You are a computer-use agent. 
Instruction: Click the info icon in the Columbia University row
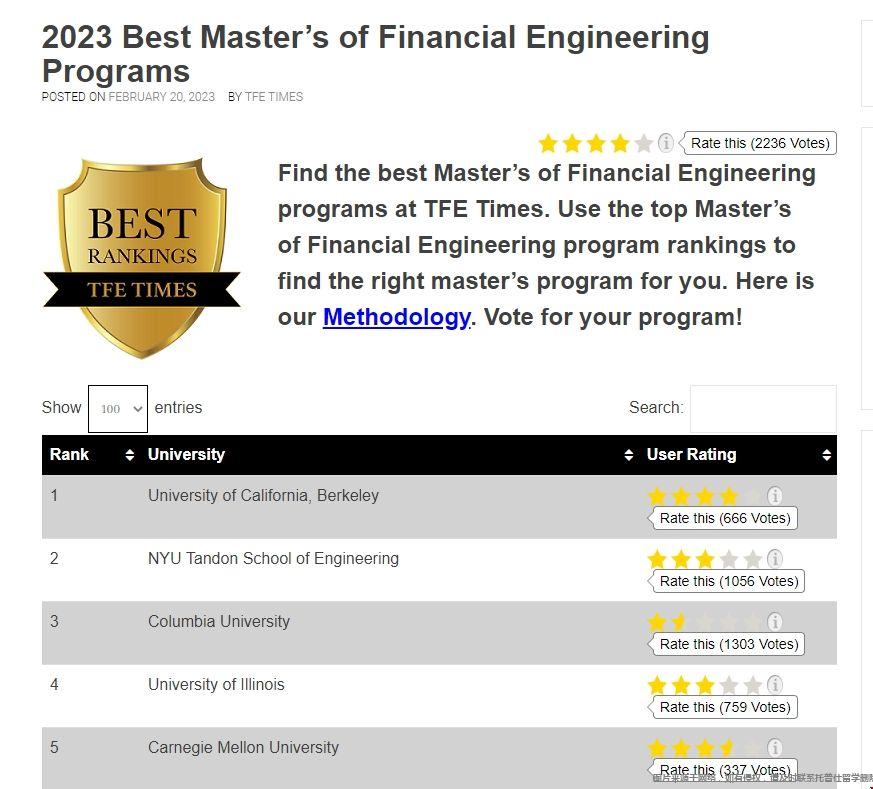coord(774,621)
